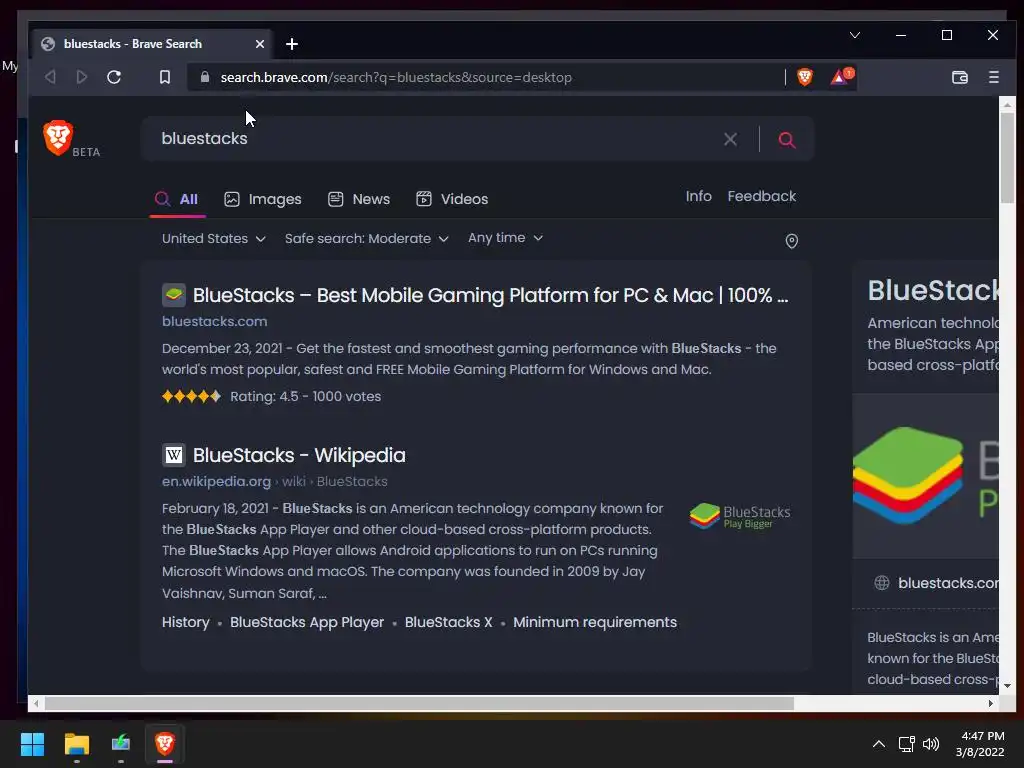Viewport: 1024px width, 768px height.
Task: Open Brave Rewards triangle icon
Action: point(841,76)
